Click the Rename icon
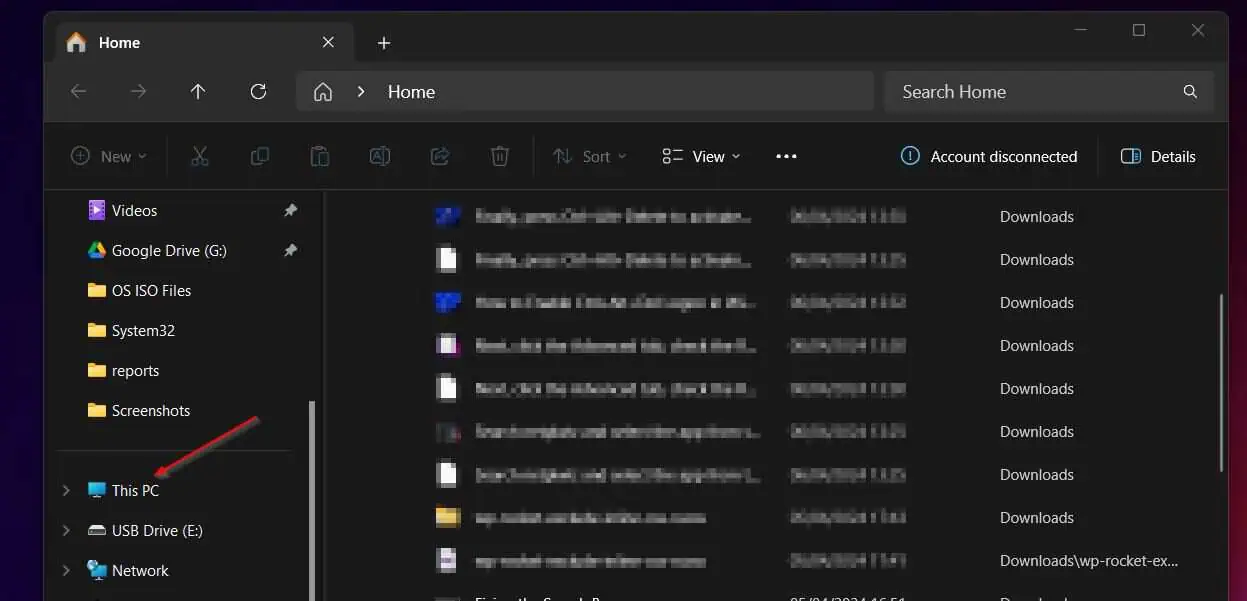Screen dimensions: 1247x601 [379, 156]
